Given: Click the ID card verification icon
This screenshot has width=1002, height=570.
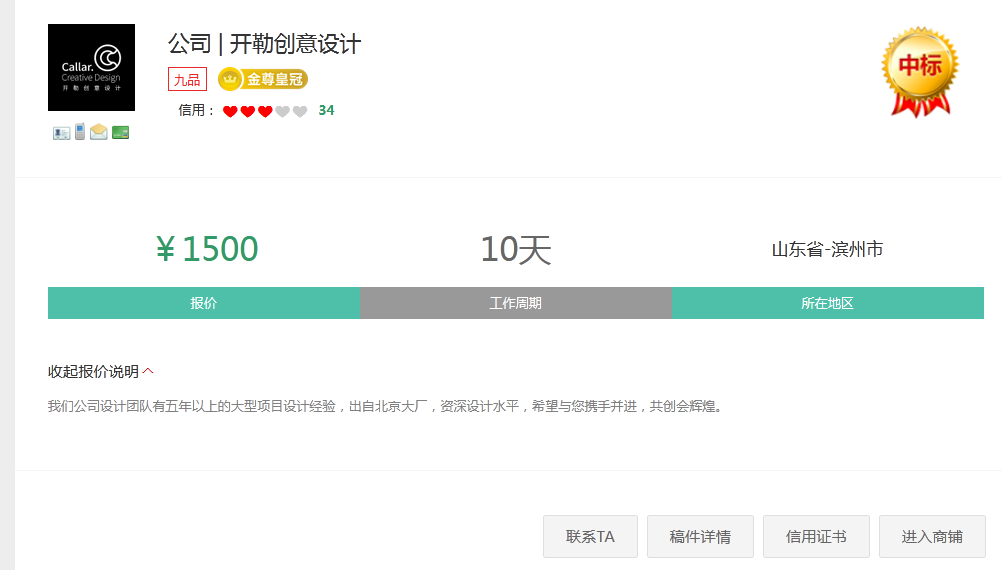Looking at the screenshot, I should pyautogui.click(x=61, y=132).
